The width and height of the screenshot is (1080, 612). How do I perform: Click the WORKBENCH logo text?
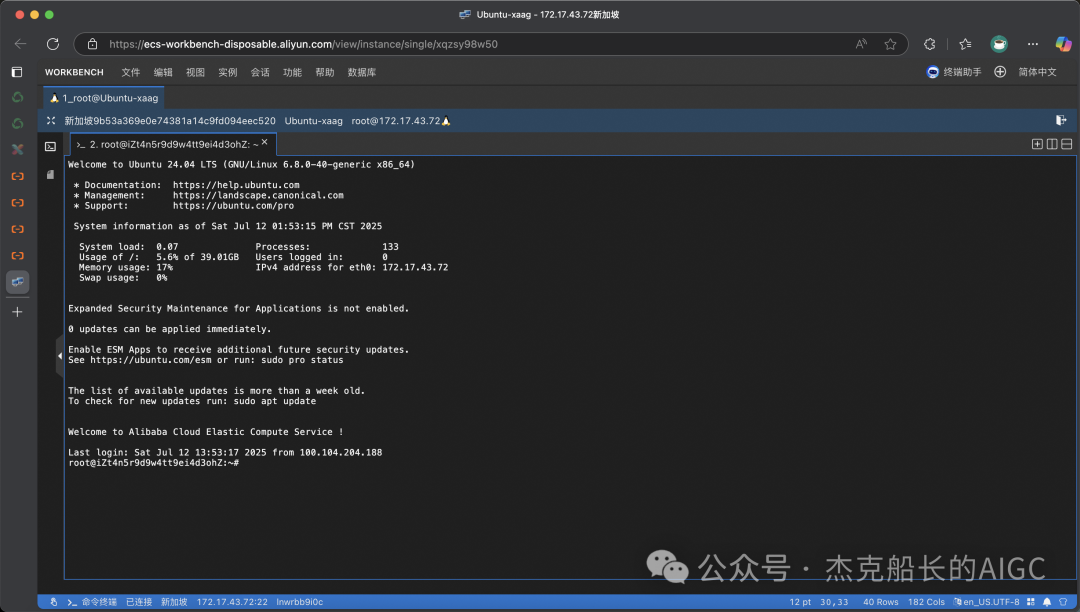(74, 72)
